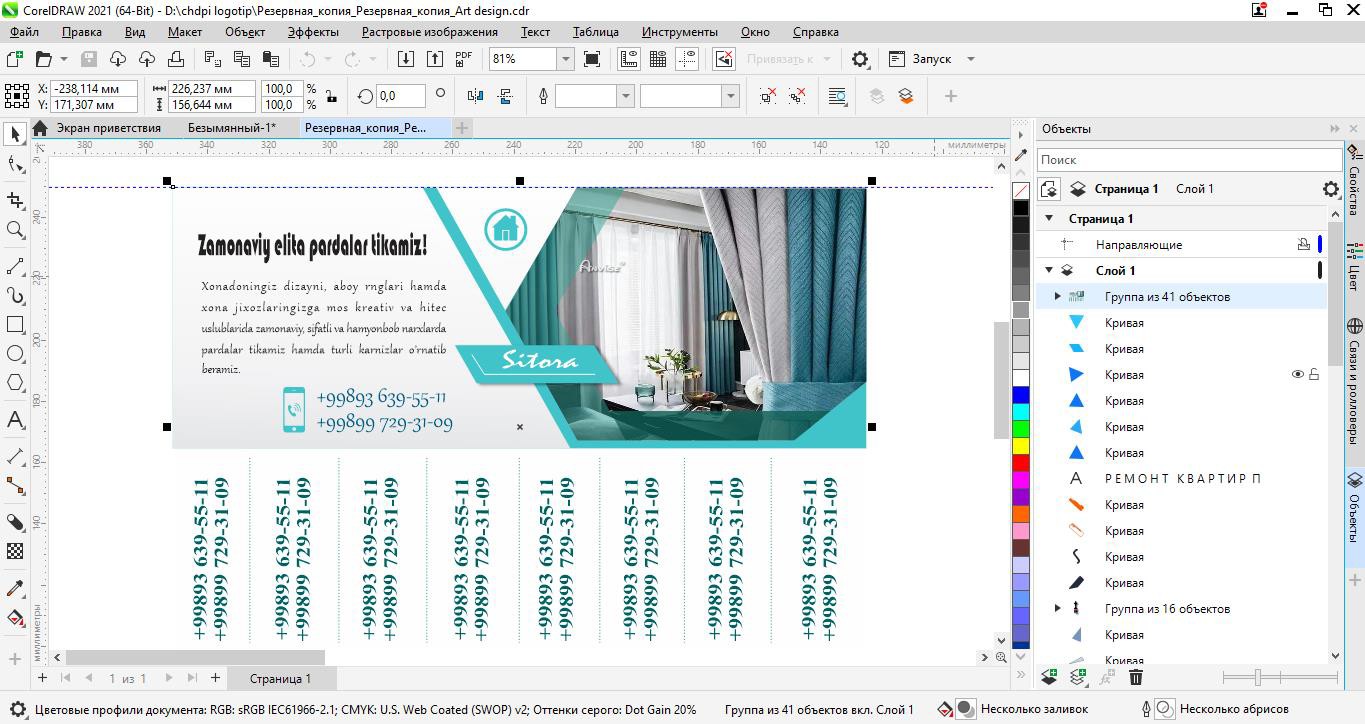Open the Запуск launcher dropdown
Image resolution: width=1365 pixels, height=724 pixels.
(970, 59)
